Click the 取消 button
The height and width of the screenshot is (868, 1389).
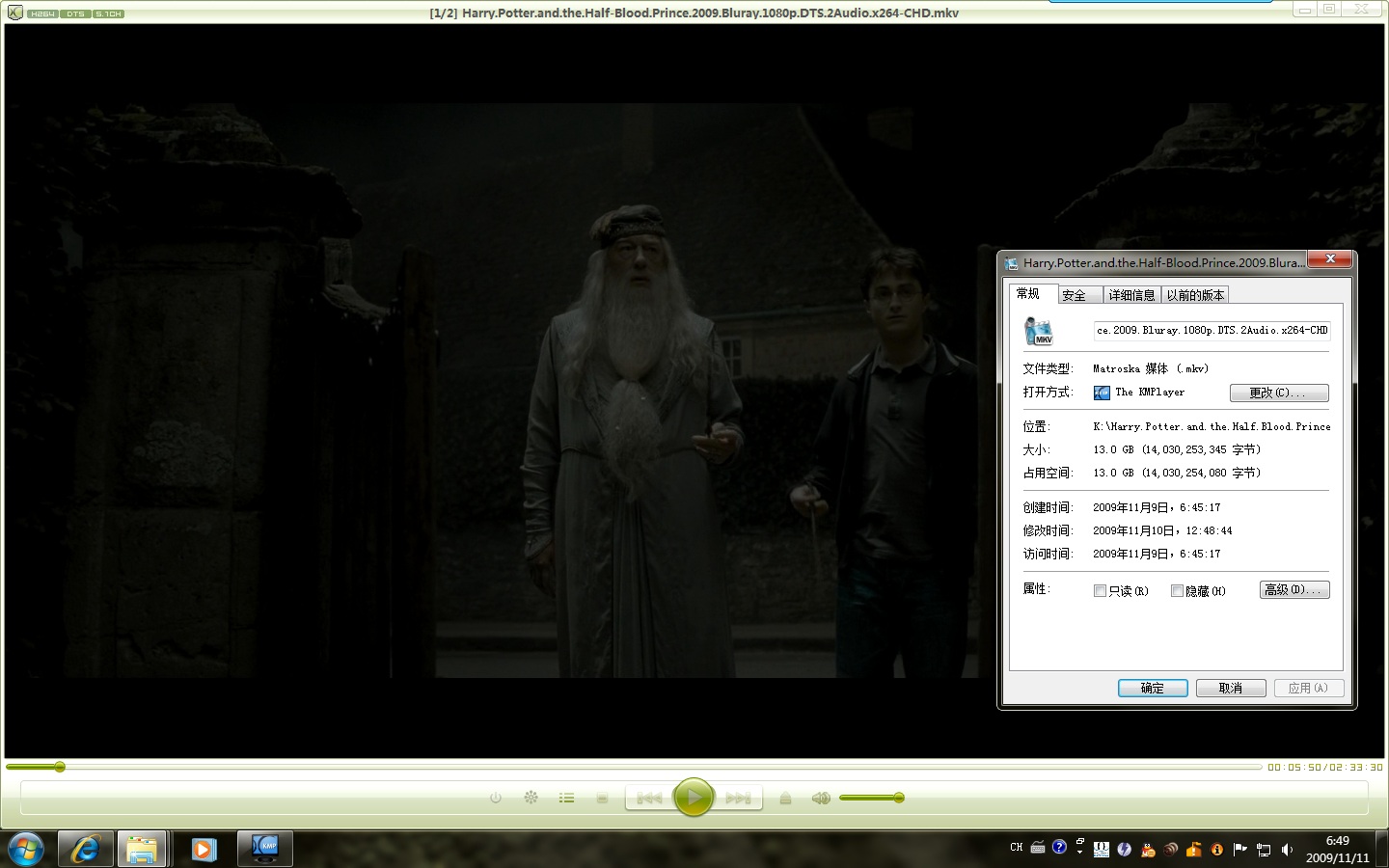[x=1231, y=688]
